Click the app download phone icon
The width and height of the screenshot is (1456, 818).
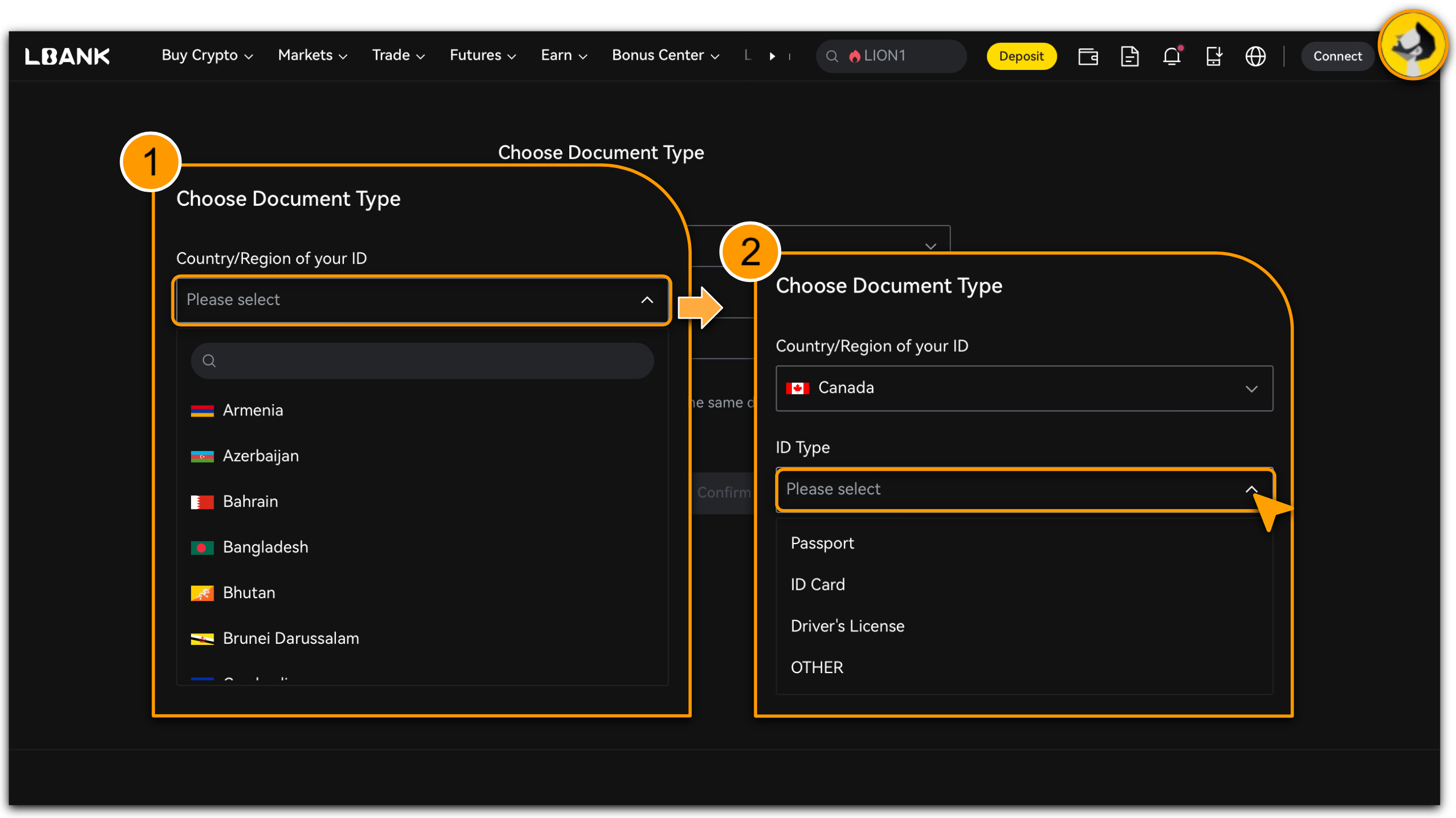pos(1214,56)
